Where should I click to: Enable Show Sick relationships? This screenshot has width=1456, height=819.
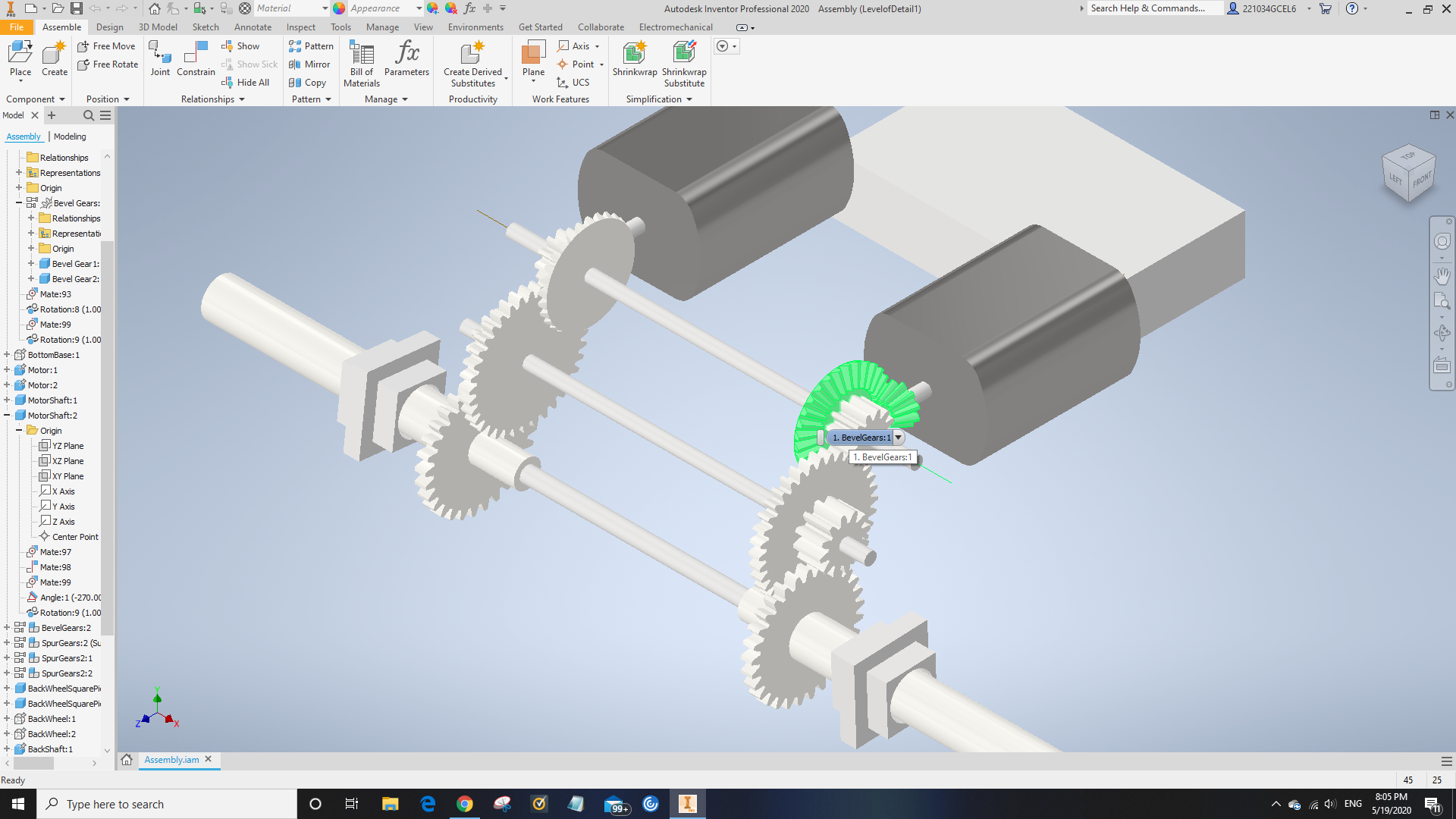pyautogui.click(x=250, y=64)
